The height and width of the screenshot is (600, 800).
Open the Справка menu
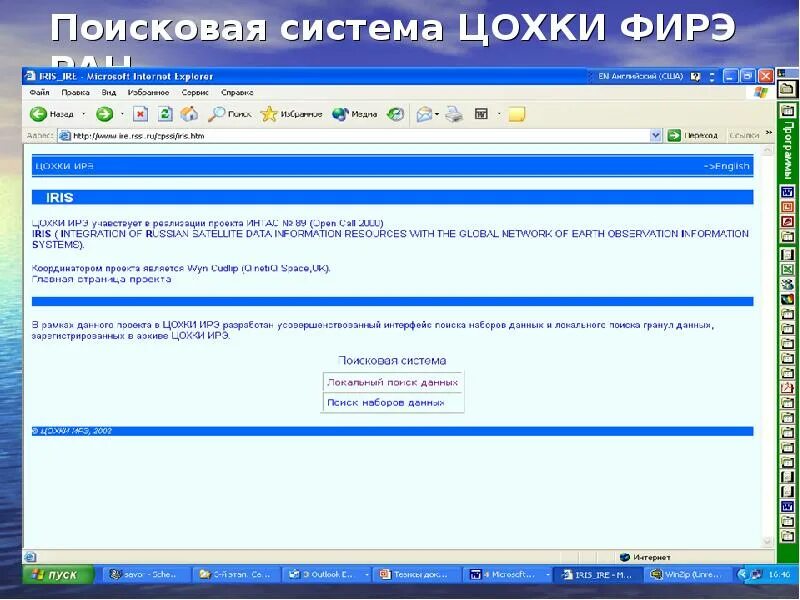pyautogui.click(x=237, y=92)
